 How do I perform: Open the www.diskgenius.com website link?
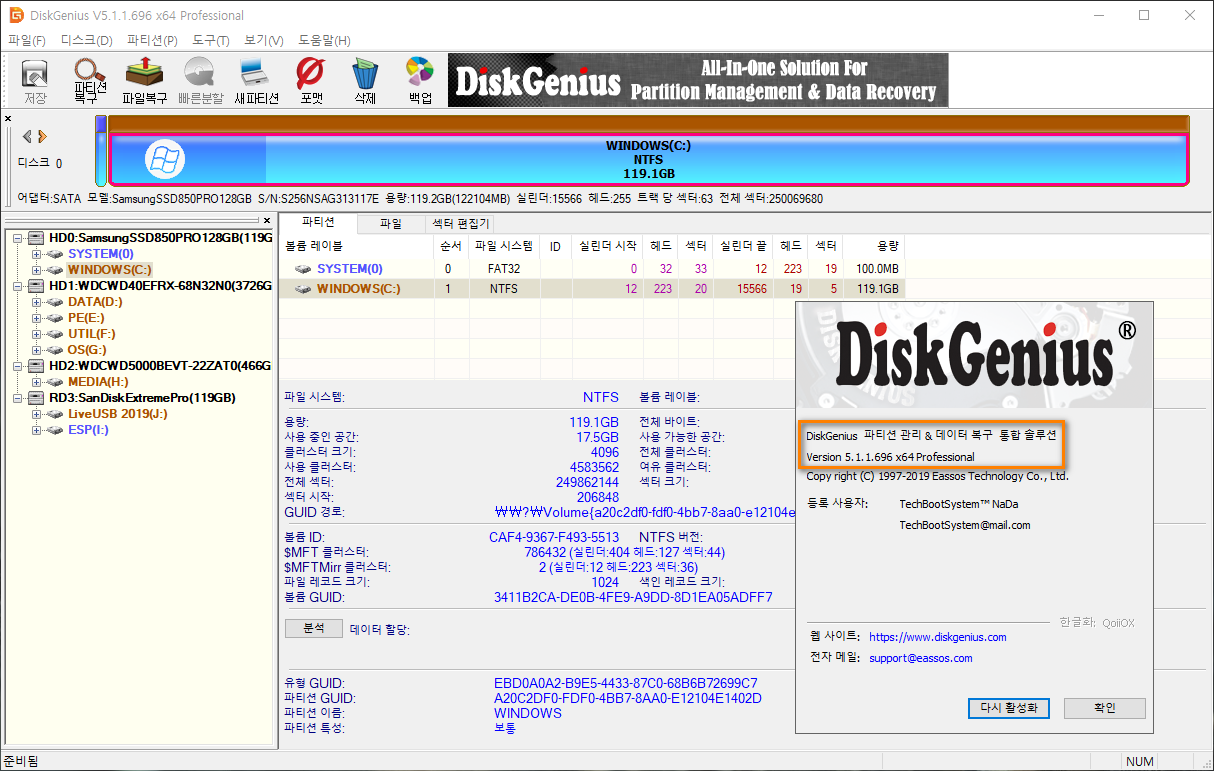point(938,637)
